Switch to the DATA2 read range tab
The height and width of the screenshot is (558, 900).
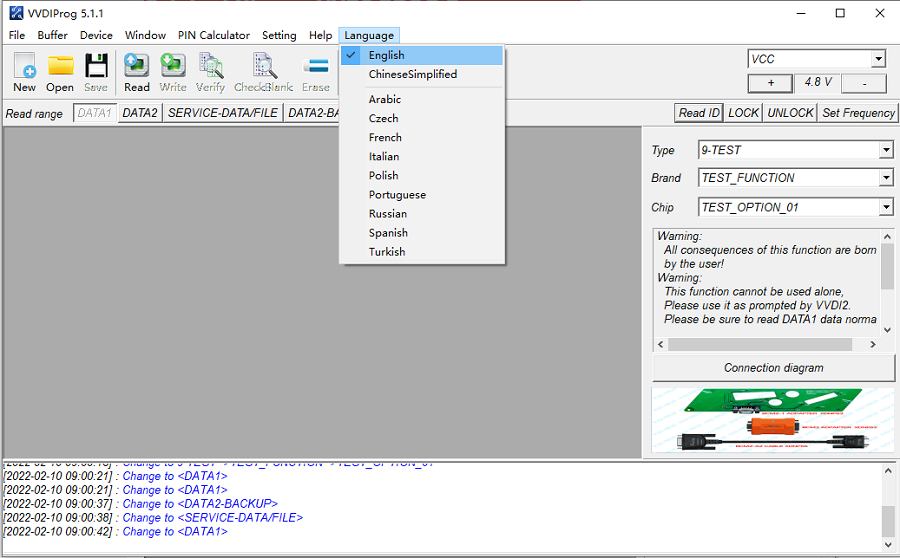tap(140, 113)
